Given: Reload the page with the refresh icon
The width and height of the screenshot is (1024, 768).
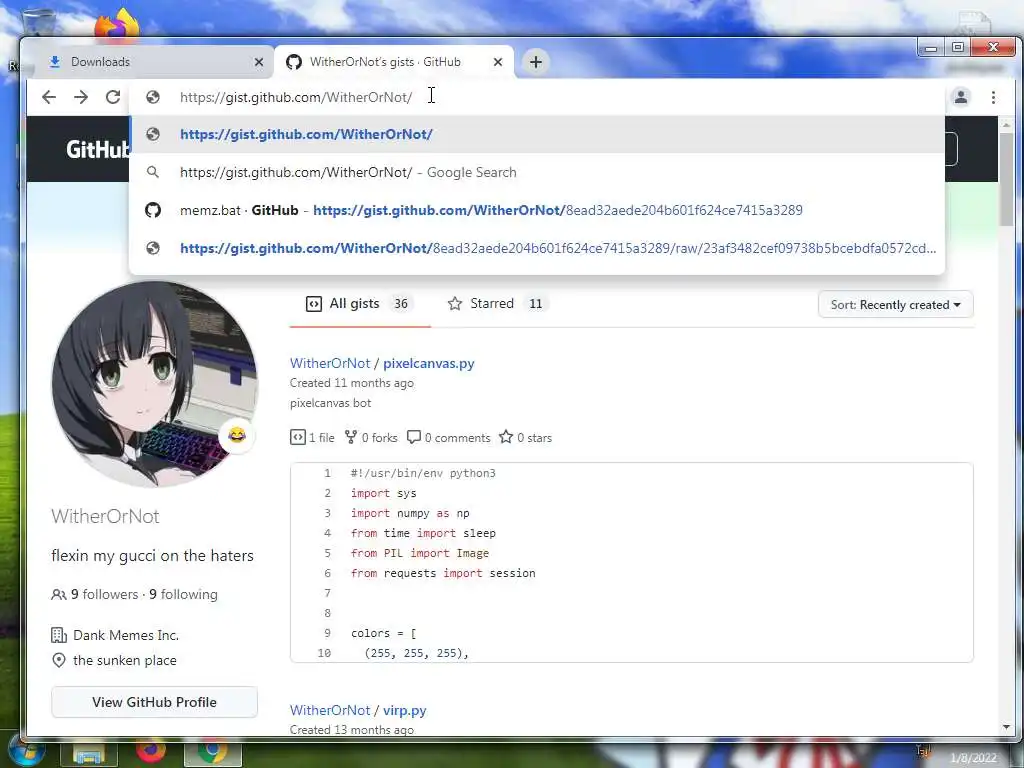Looking at the screenshot, I should pos(113,97).
